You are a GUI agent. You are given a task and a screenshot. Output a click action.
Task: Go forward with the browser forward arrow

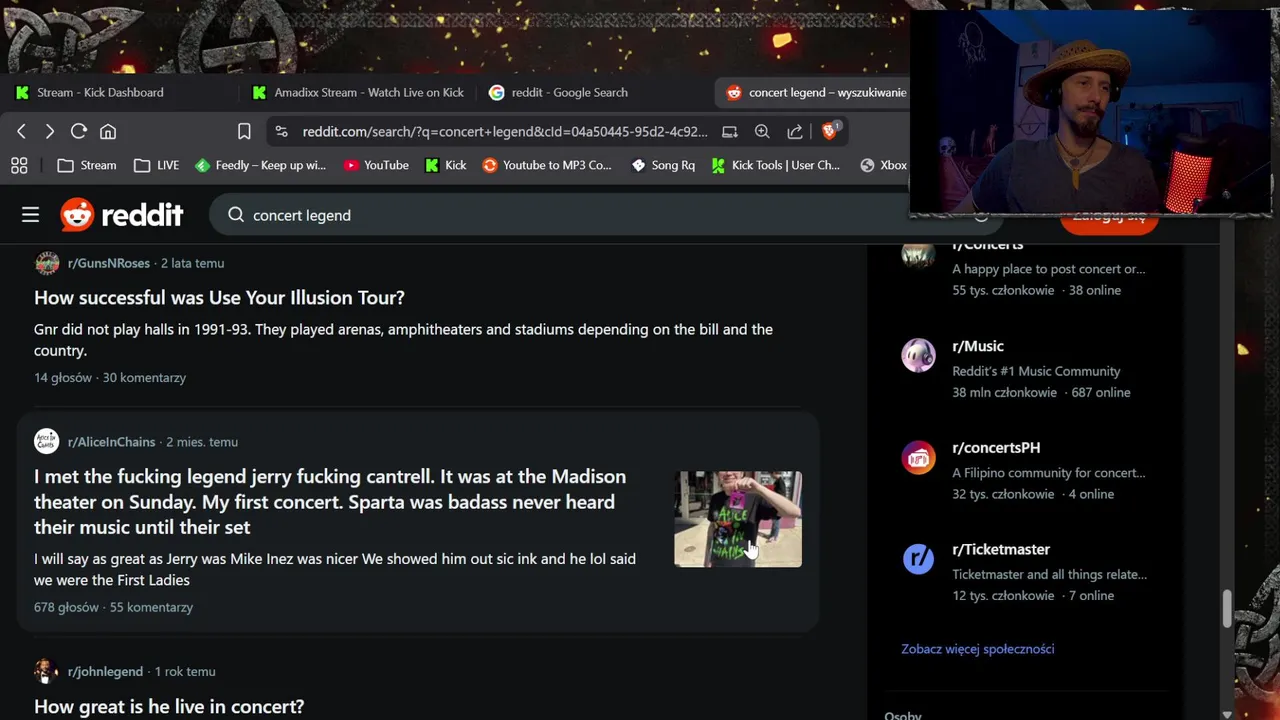(49, 131)
